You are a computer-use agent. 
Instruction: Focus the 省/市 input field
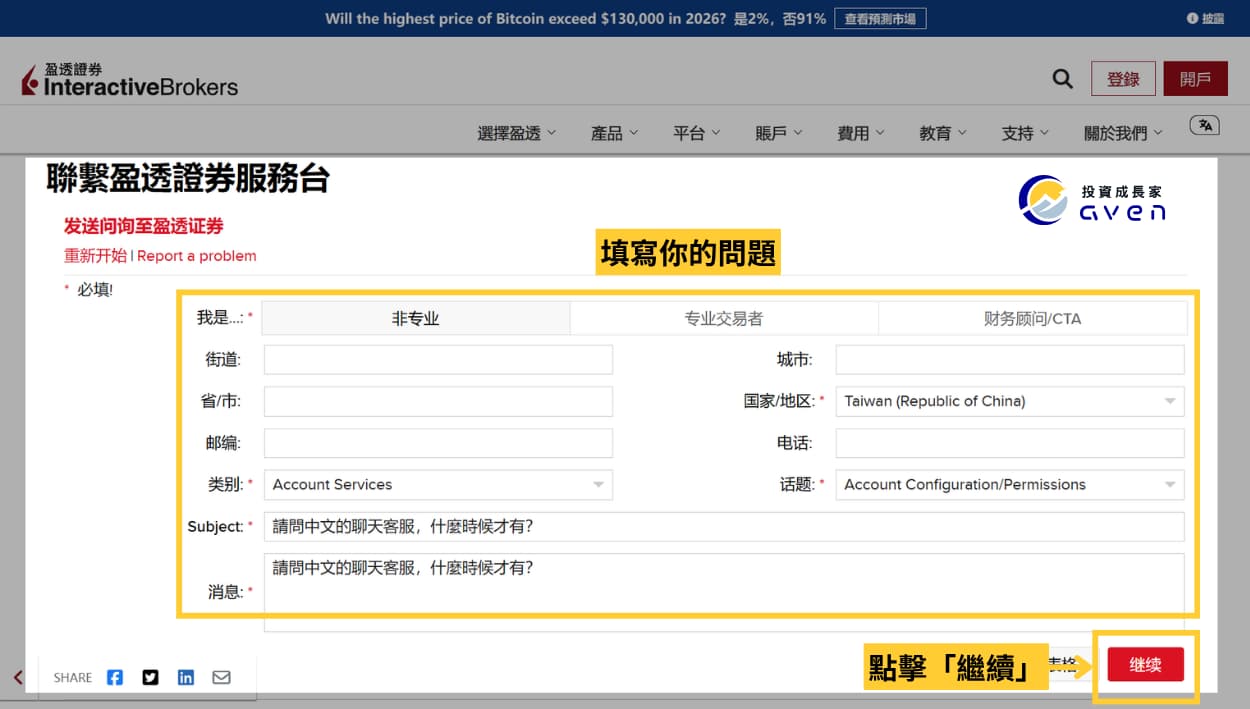coord(438,401)
